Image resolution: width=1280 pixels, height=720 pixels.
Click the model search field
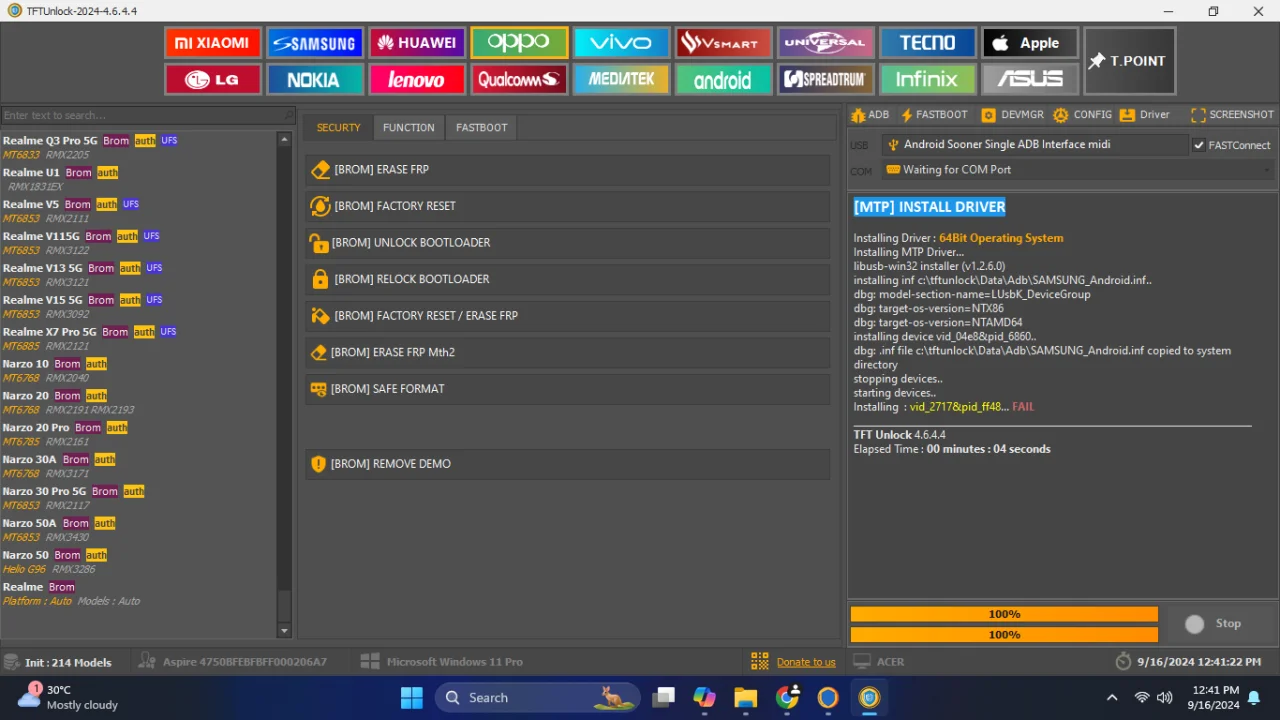click(x=148, y=115)
